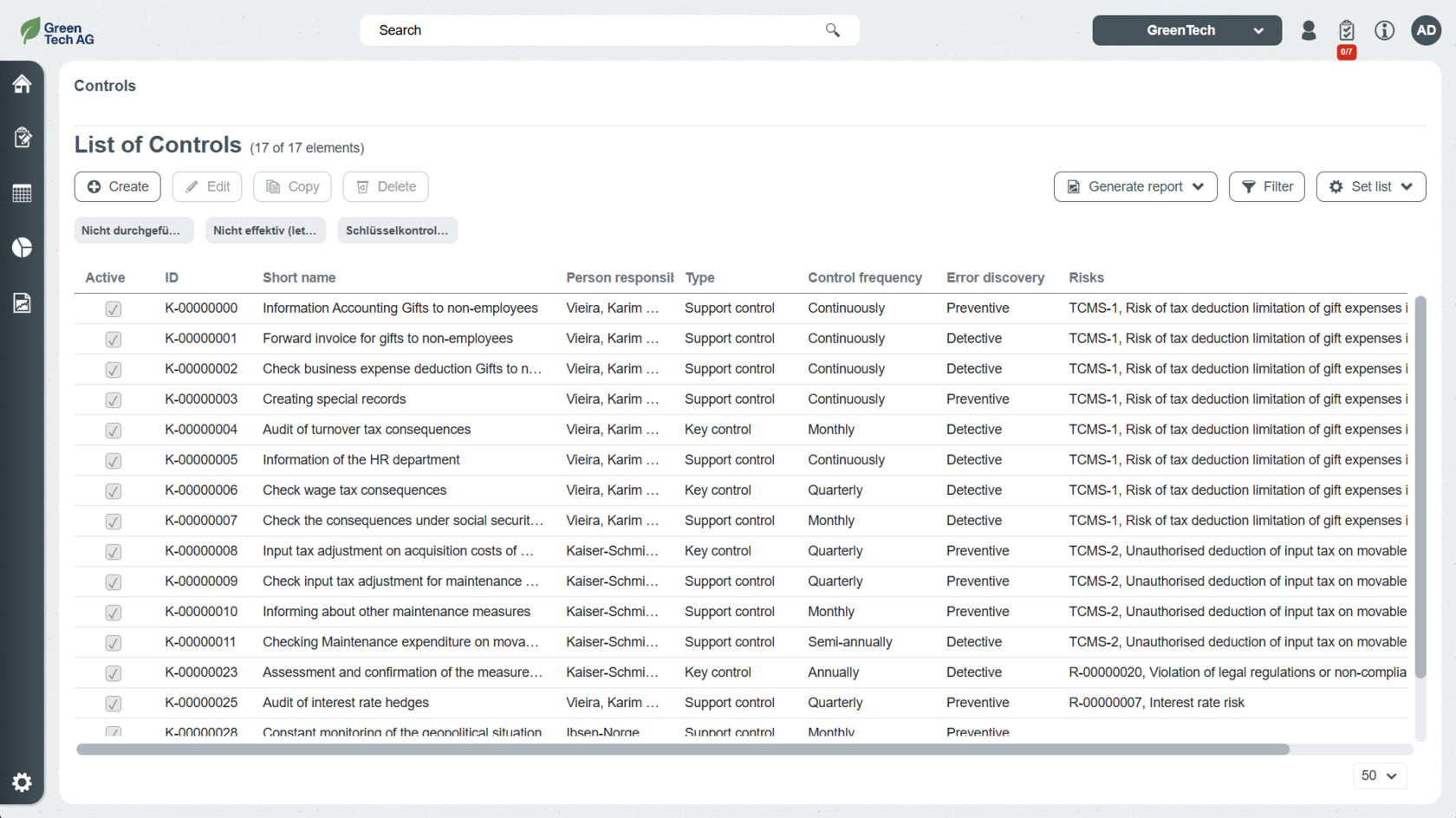Viewport: 1456px width, 818px height.
Task: Click the Create button
Action: point(118,187)
